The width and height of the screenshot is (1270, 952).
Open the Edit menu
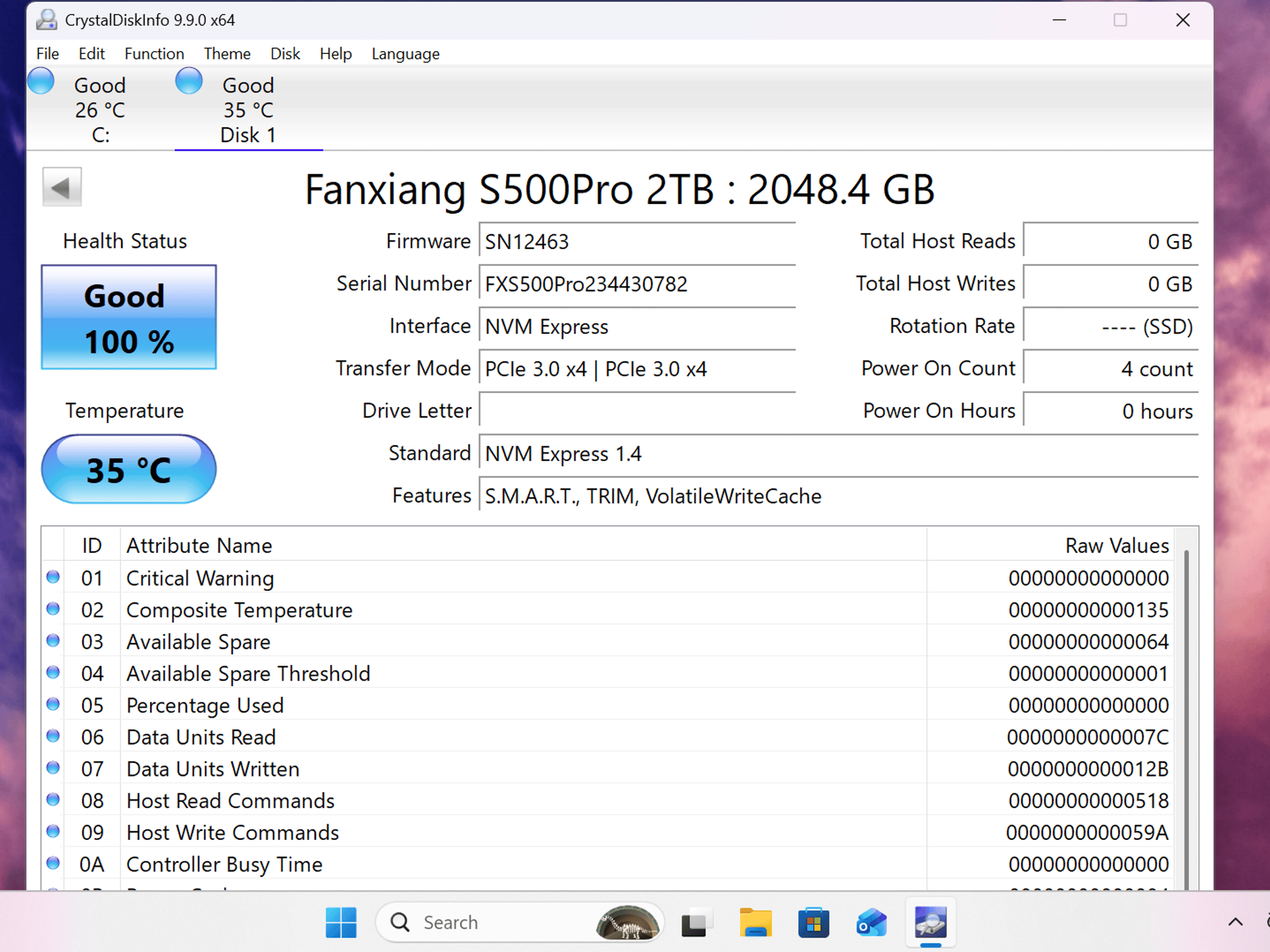pyautogui.click(x=92, y=54)
